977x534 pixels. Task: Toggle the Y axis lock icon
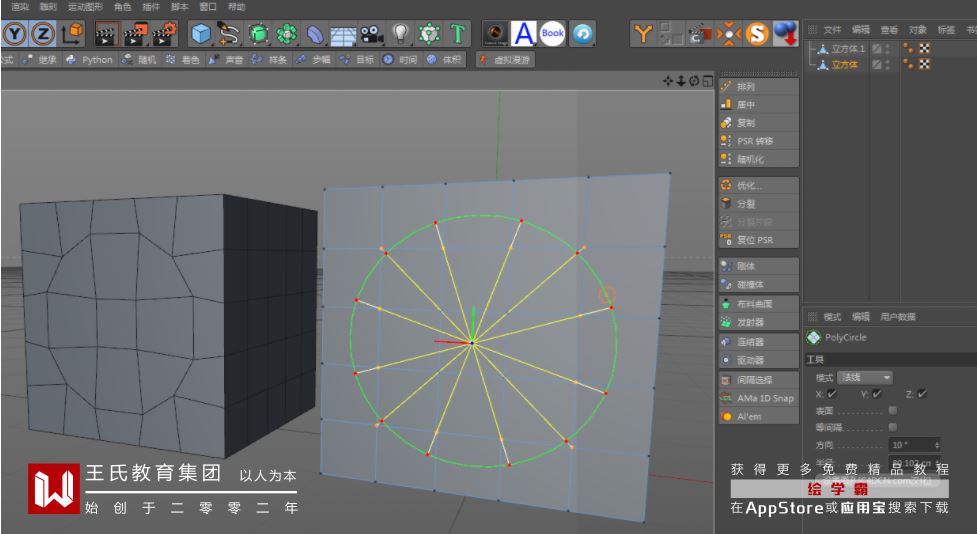[x=14, y=34]
